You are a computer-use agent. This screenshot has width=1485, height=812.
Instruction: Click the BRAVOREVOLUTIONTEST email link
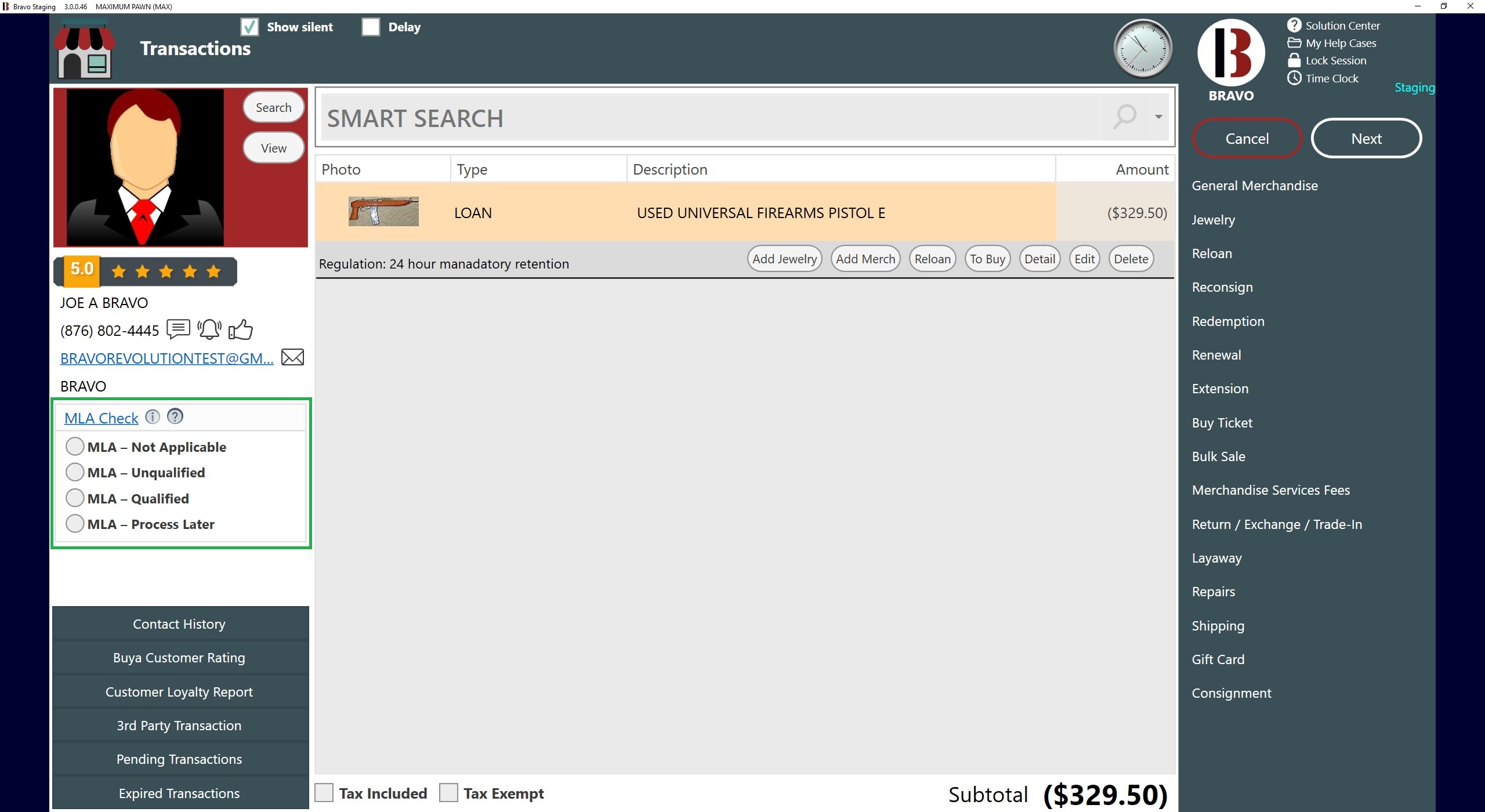[x=166, y=358]
